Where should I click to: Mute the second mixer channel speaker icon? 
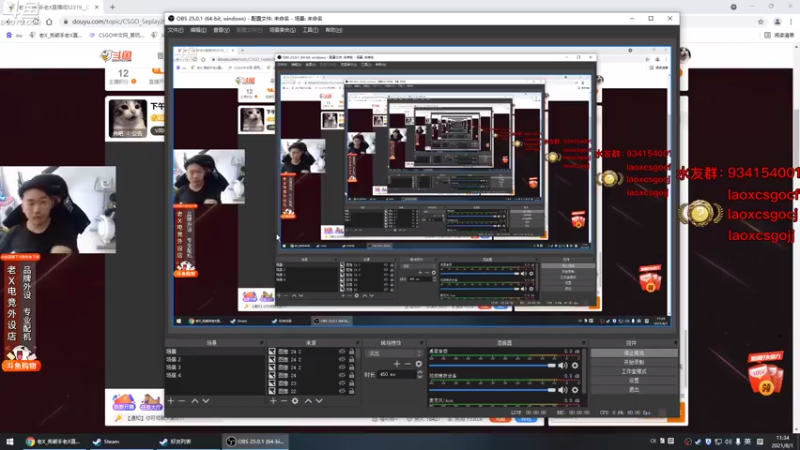point(562,390)
